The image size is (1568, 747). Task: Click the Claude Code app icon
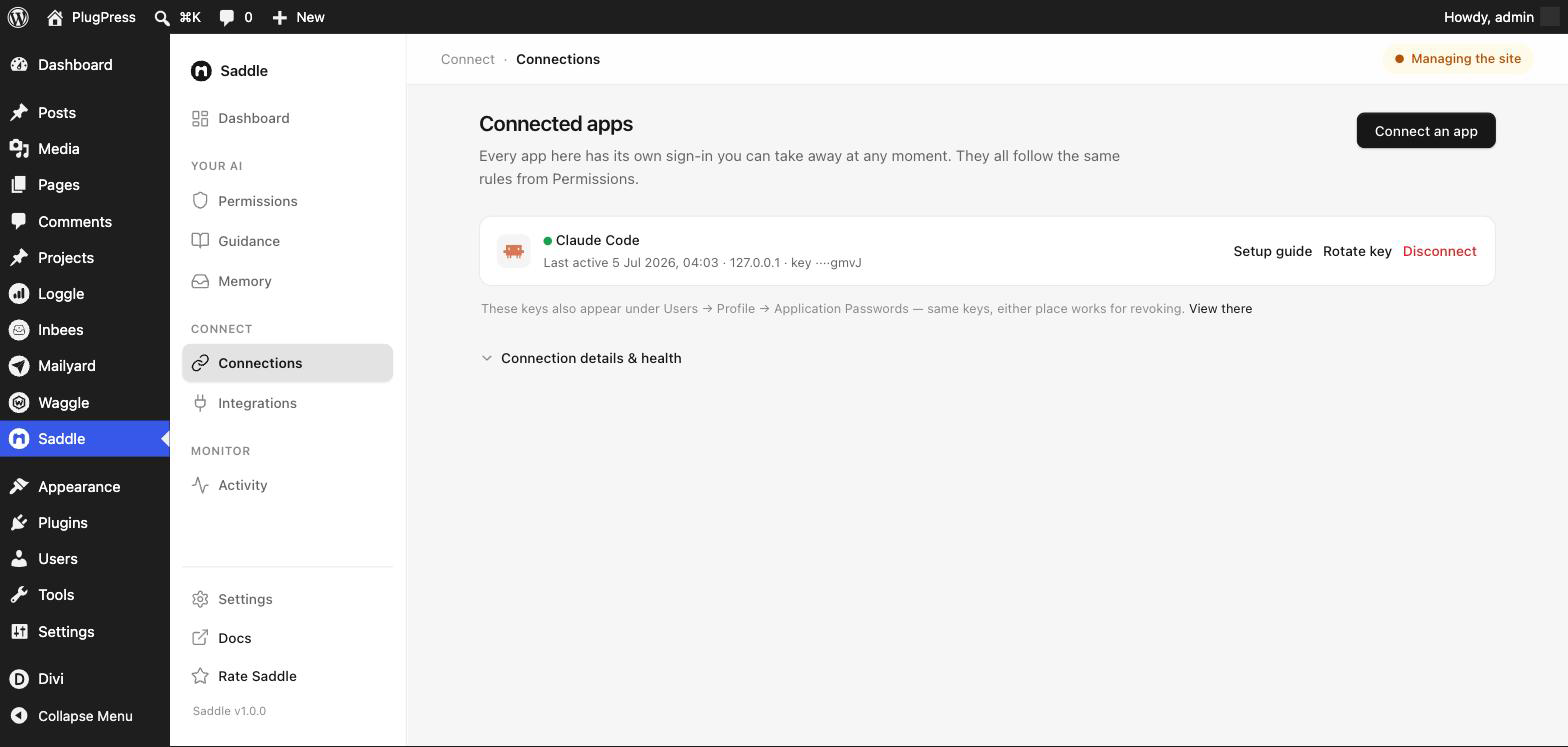(x=514, y=251)
